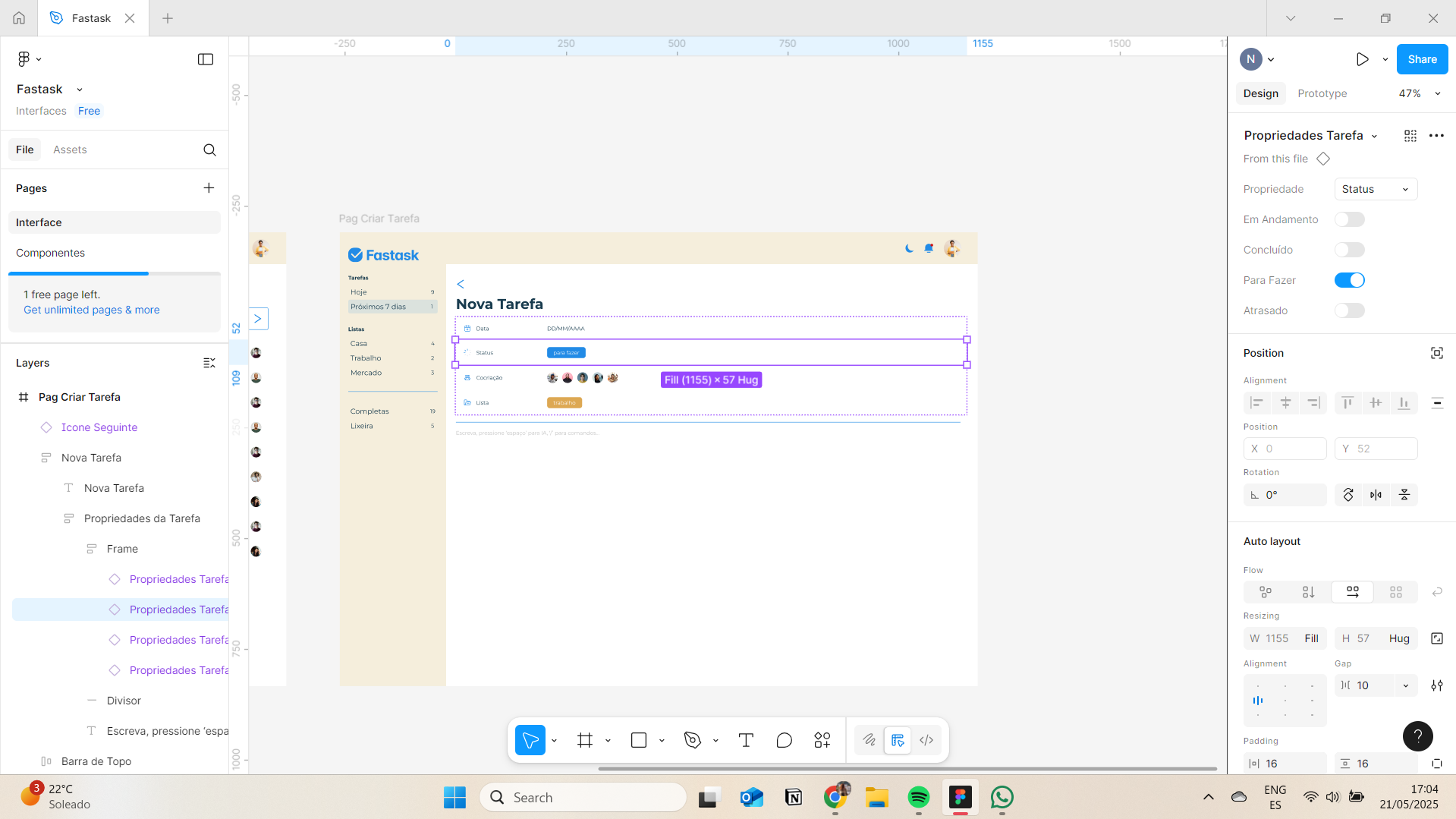Toggle the sidebar panel layout icon
The height and width of the screenshot is (819, 1456).
206,59
